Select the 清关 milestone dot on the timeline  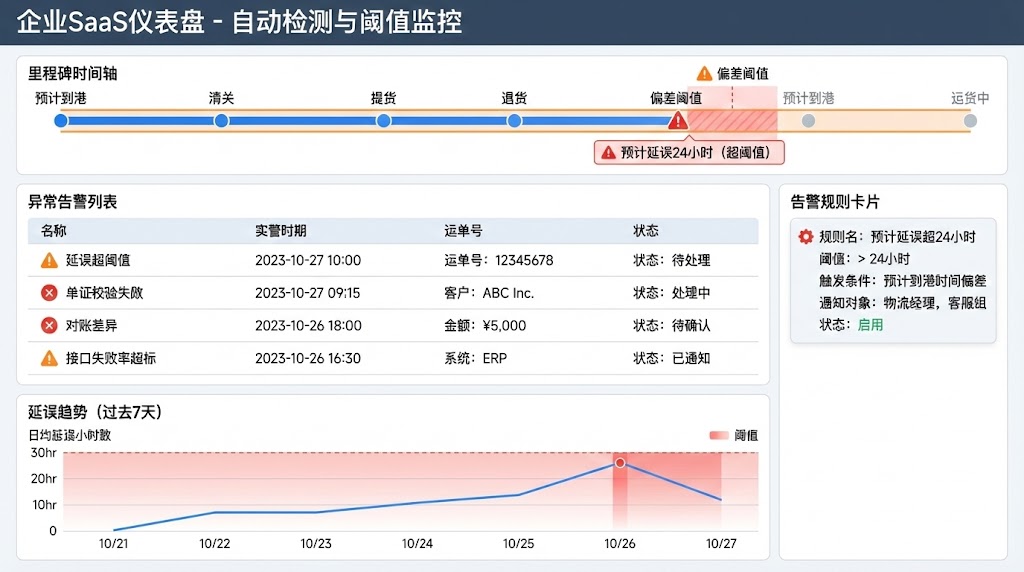221,121
